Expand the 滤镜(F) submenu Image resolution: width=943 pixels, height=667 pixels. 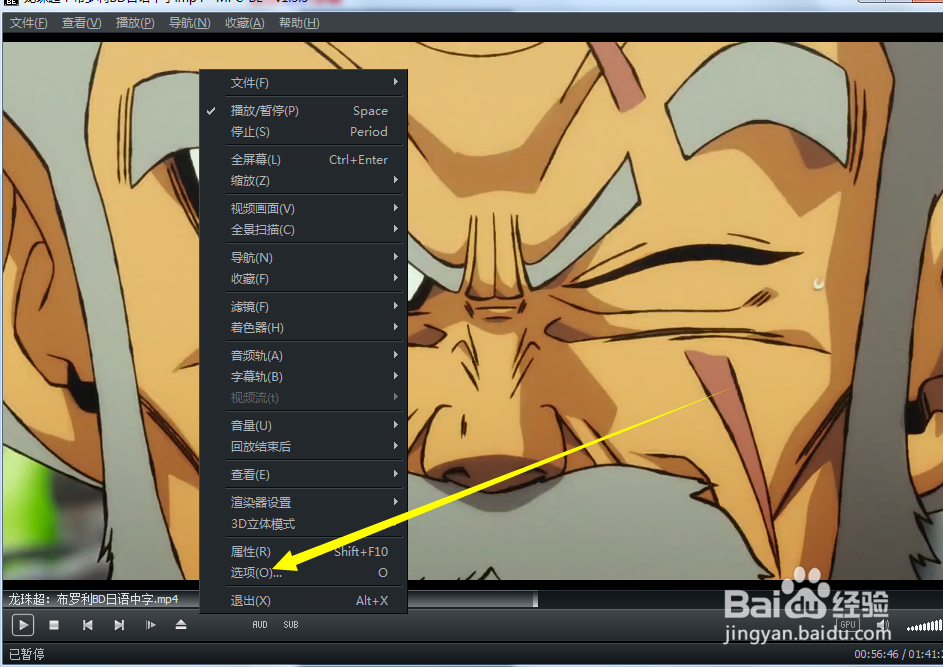pos(304,307)
